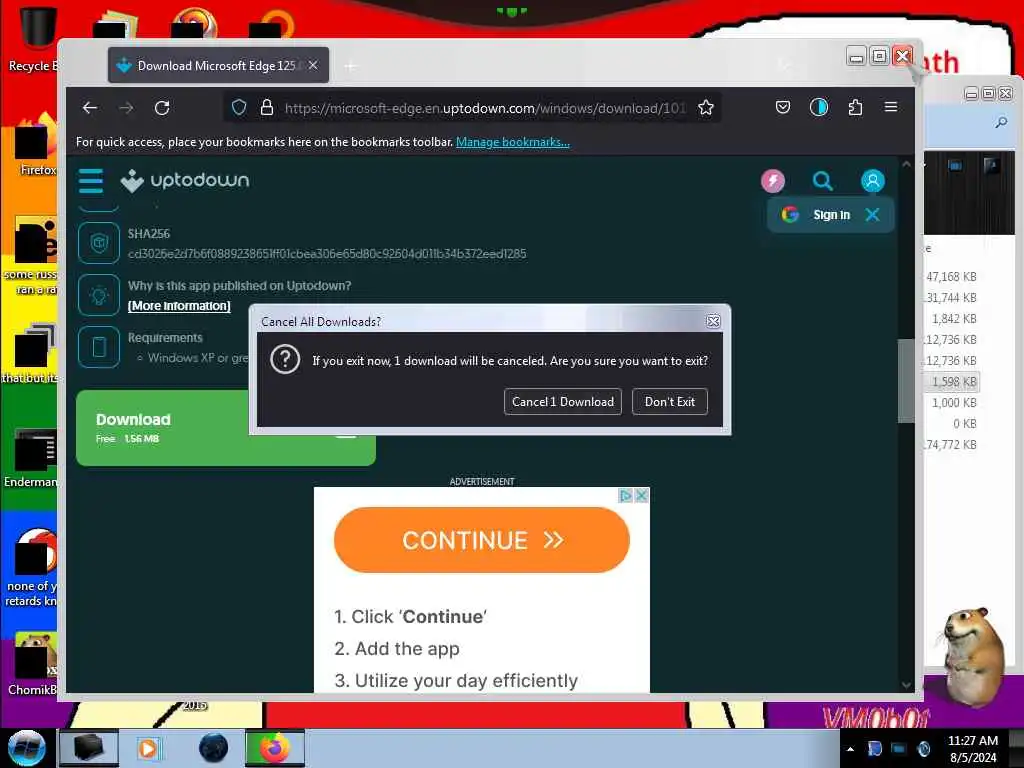Image resolution: width=1024 pixels, height=768 pixels.
Task: Click the AdChoices triangle icon
Action: [626, 496]
